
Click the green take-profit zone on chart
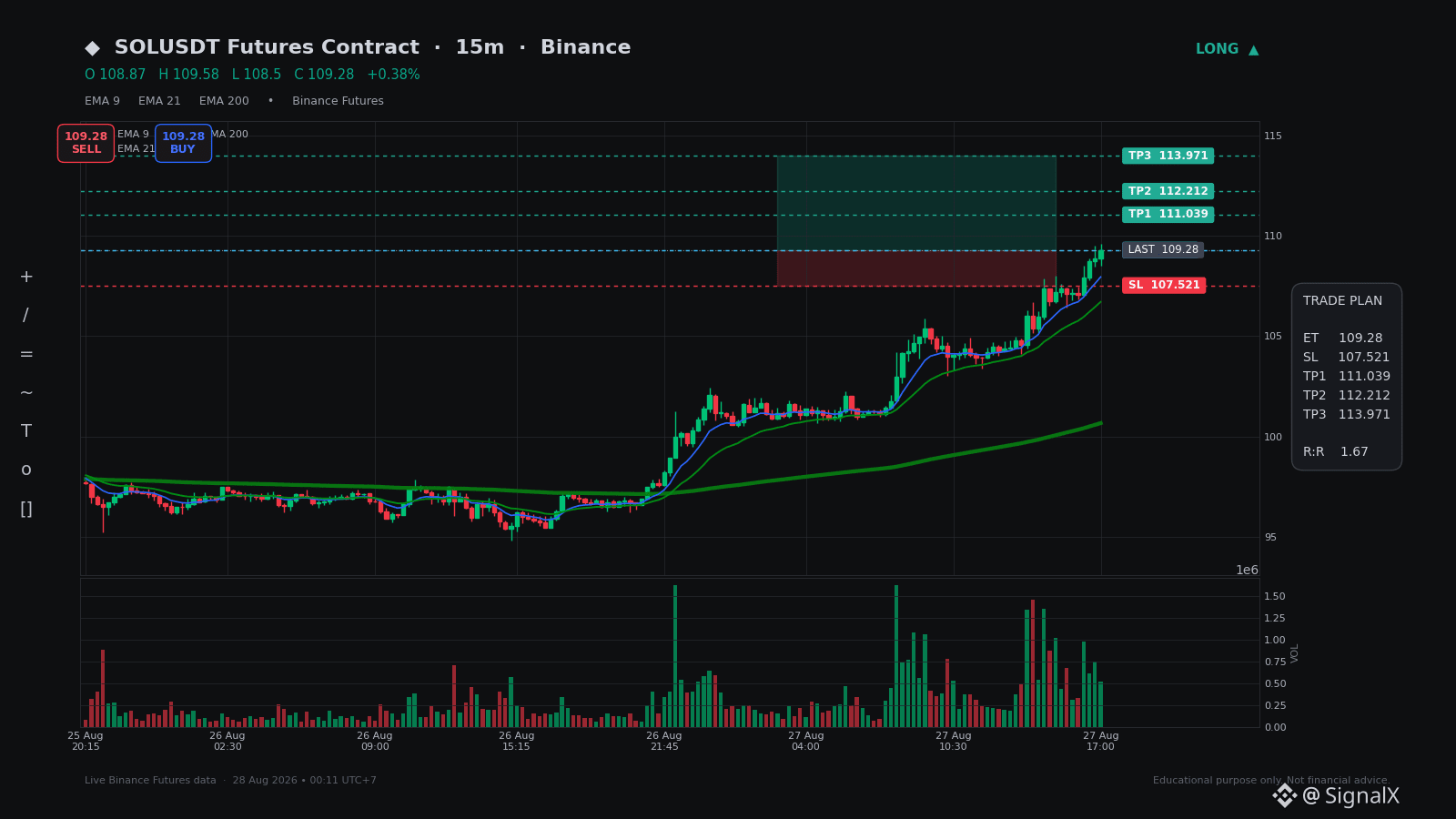click(x=916, y=203)
